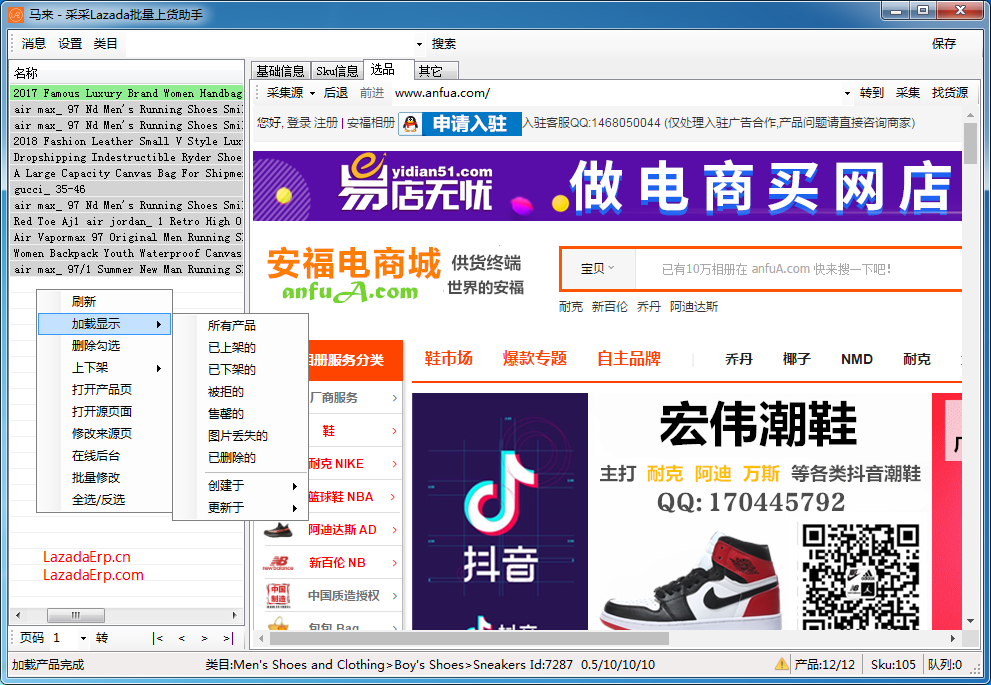Screen dimensions: 991x685
Task: Click the 中国制造 stamp icon
Action: 278,595
